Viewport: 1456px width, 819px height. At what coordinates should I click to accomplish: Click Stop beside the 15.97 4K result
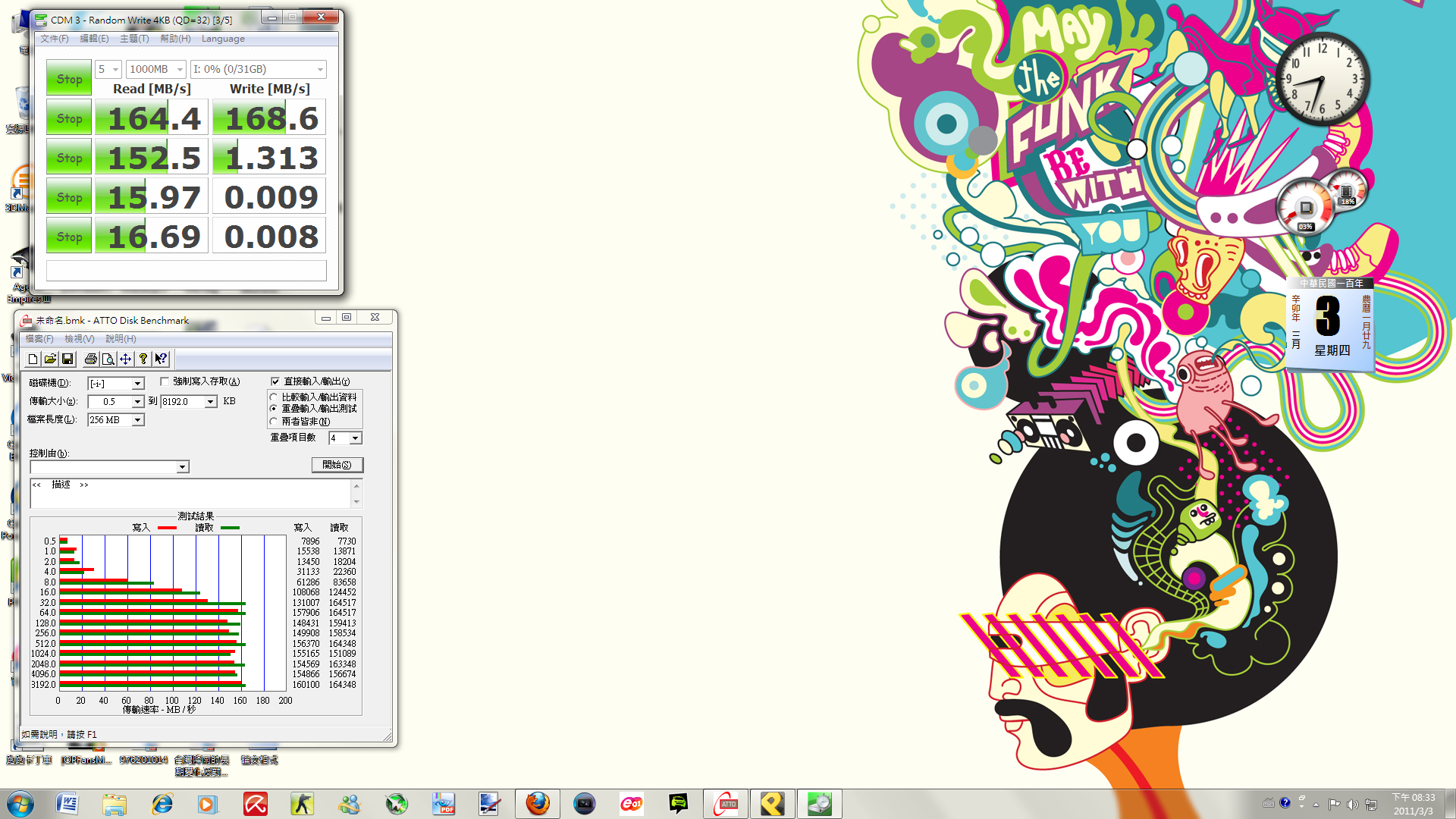pos(69,197)
